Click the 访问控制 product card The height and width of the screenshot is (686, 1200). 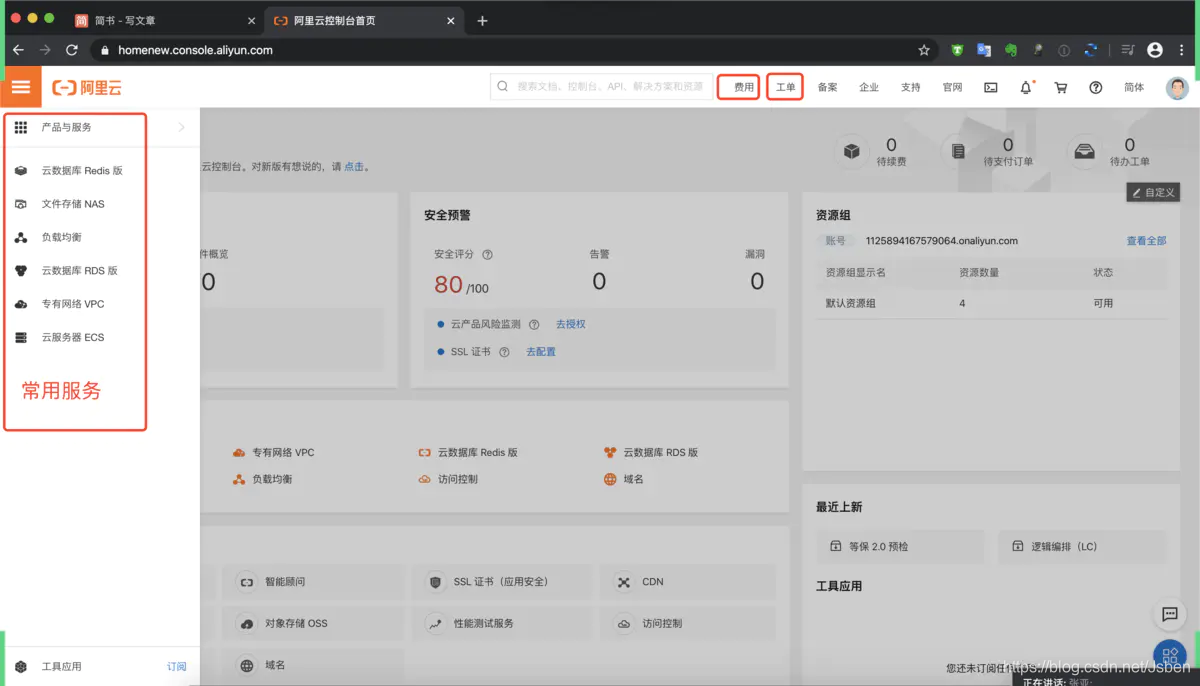point(687,624)
